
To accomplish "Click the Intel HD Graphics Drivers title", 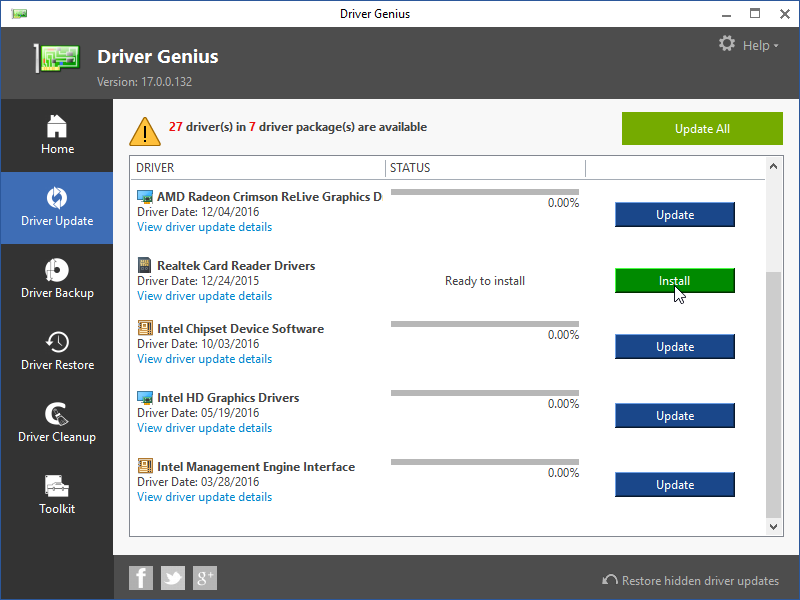I will coord(228,397).
